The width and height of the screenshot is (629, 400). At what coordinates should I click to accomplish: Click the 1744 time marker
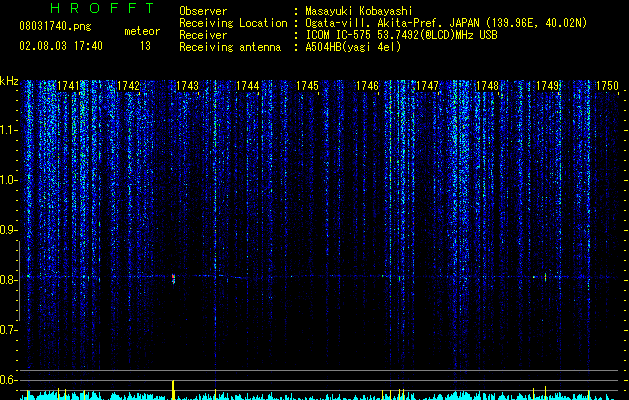[248, 86]
